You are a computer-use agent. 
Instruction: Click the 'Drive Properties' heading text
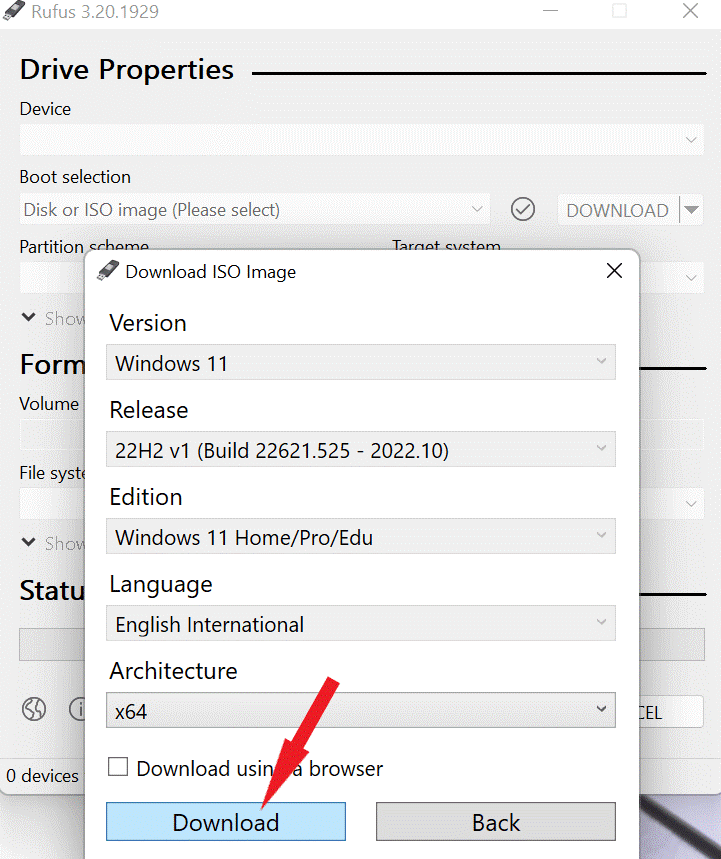tap(127, 70)
